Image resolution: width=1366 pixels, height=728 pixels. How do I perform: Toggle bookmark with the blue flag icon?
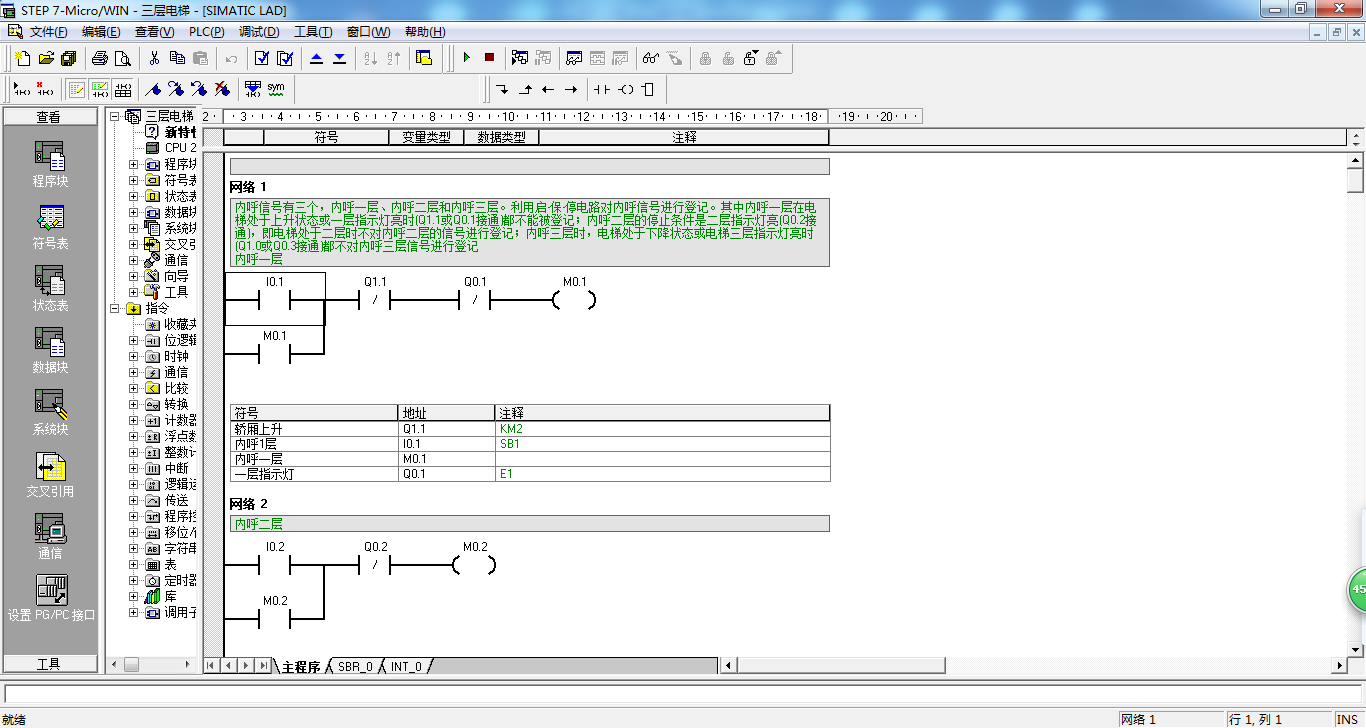[x=153, y=89]
